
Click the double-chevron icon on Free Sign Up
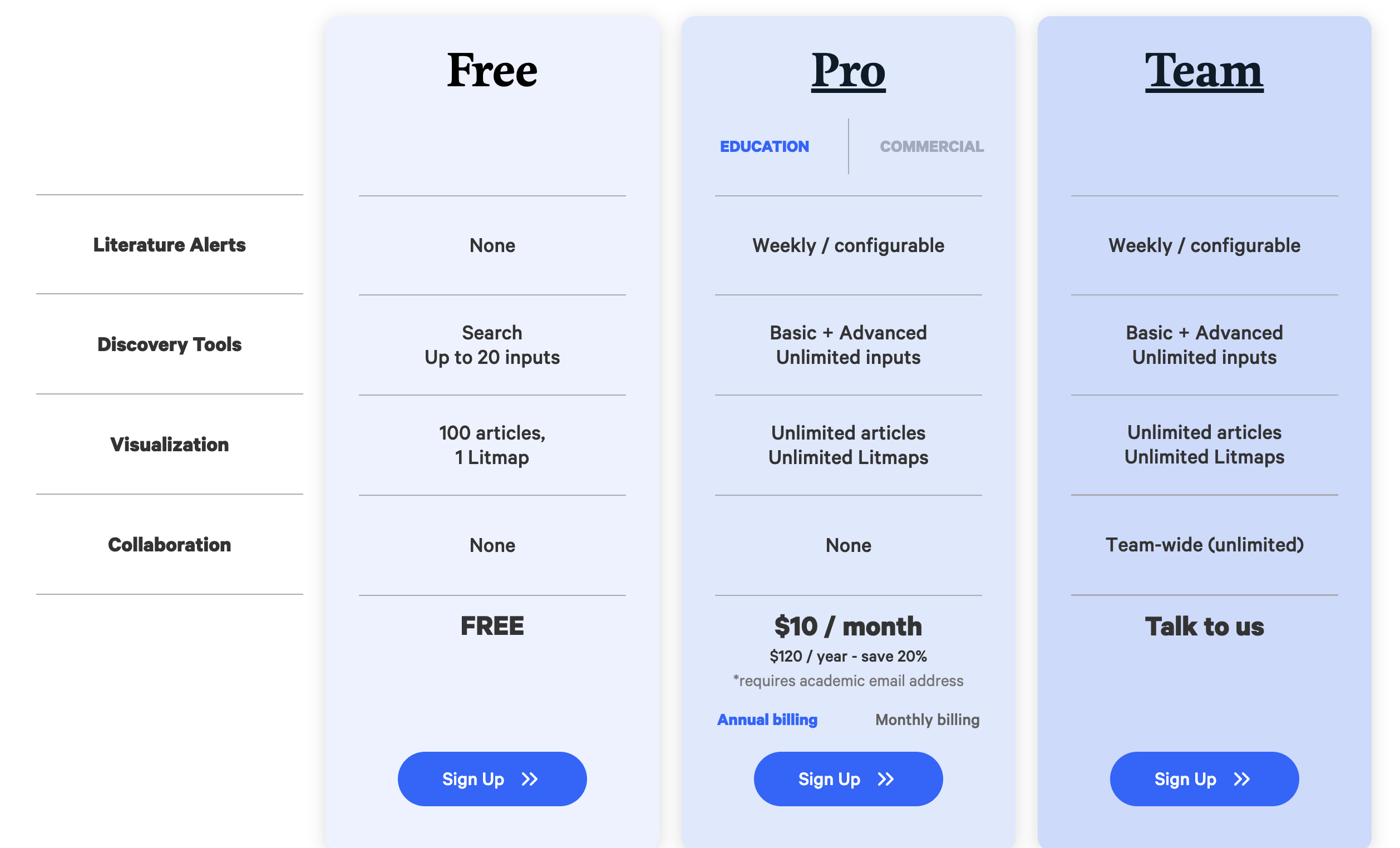(x=530, y=778)
